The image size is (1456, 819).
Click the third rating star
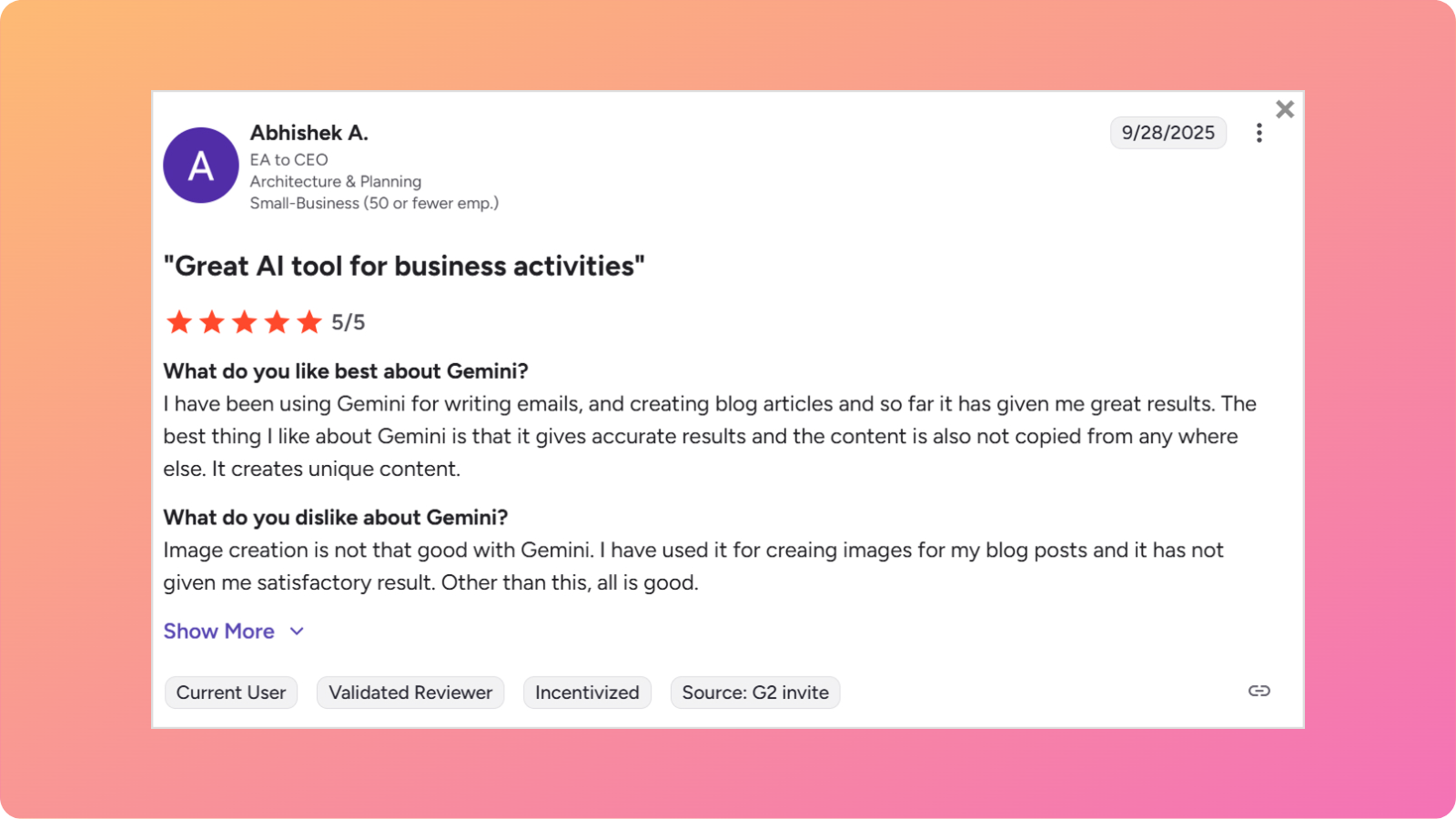click(244, 321)
